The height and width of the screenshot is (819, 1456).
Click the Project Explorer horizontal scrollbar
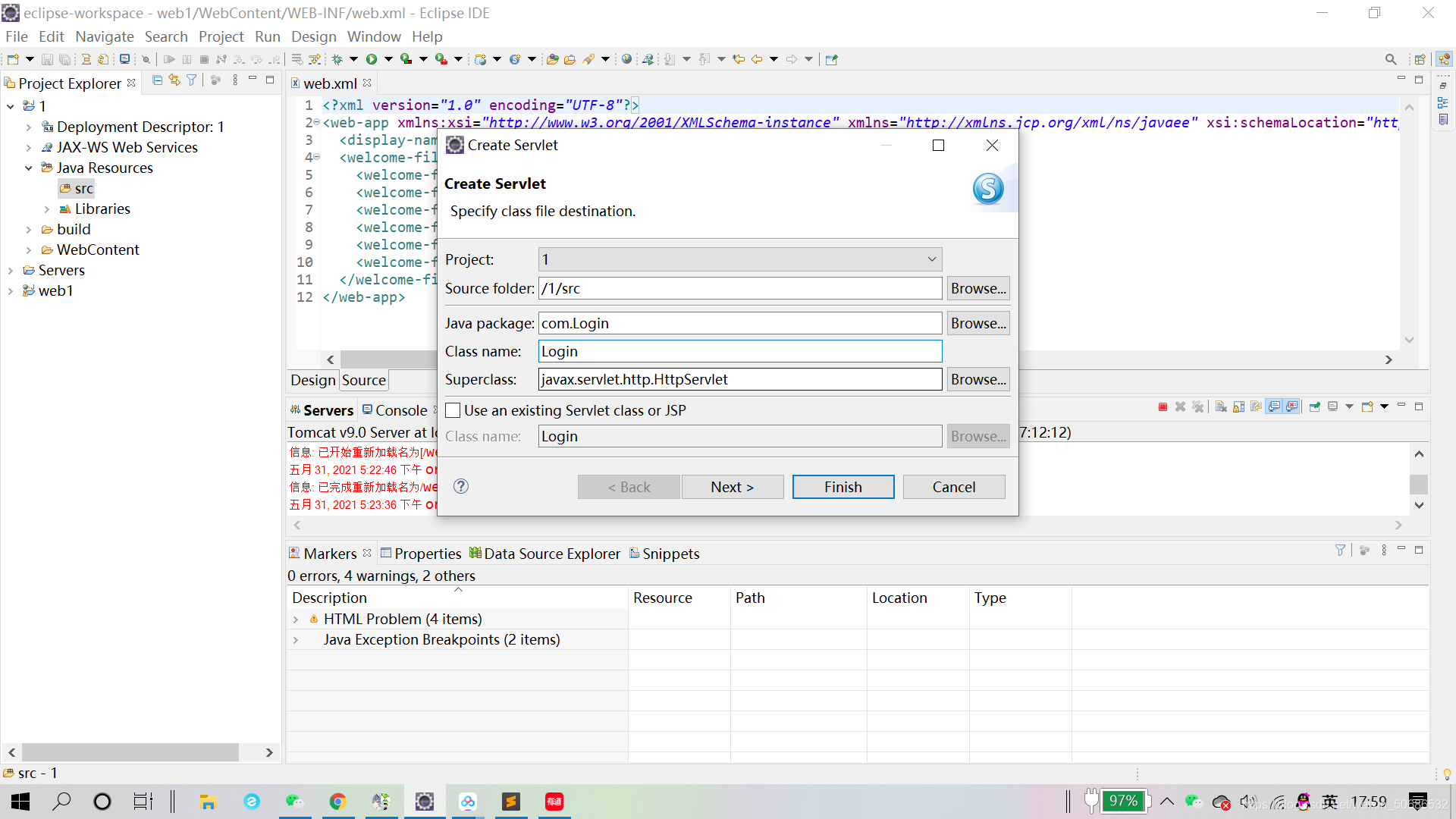(130, 752)
